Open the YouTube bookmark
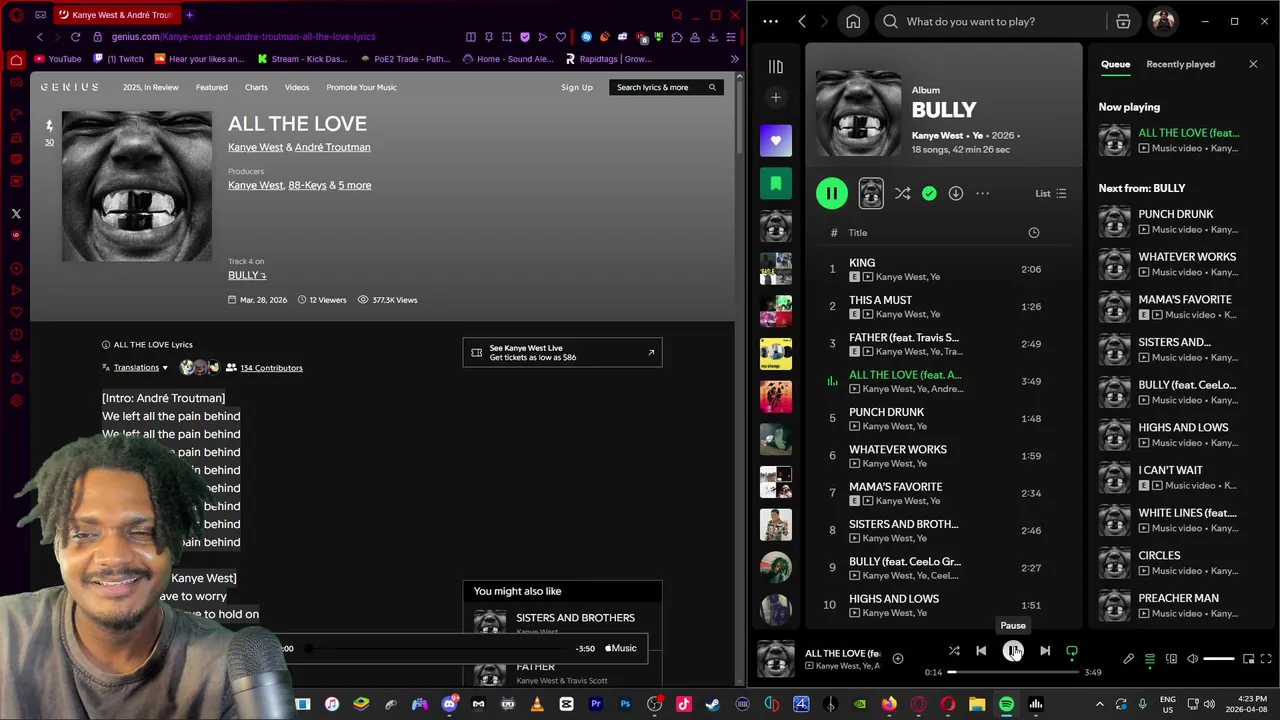 (58, 59)
